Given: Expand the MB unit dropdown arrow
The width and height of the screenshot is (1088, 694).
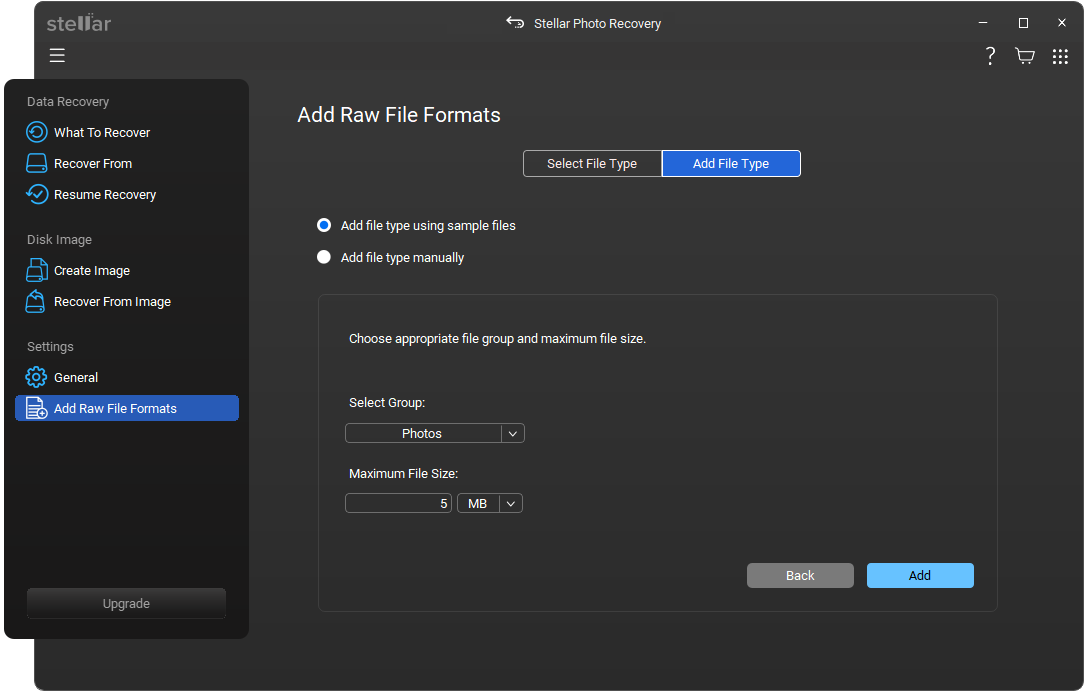Looking at the screenshot, I should [511, 504].
